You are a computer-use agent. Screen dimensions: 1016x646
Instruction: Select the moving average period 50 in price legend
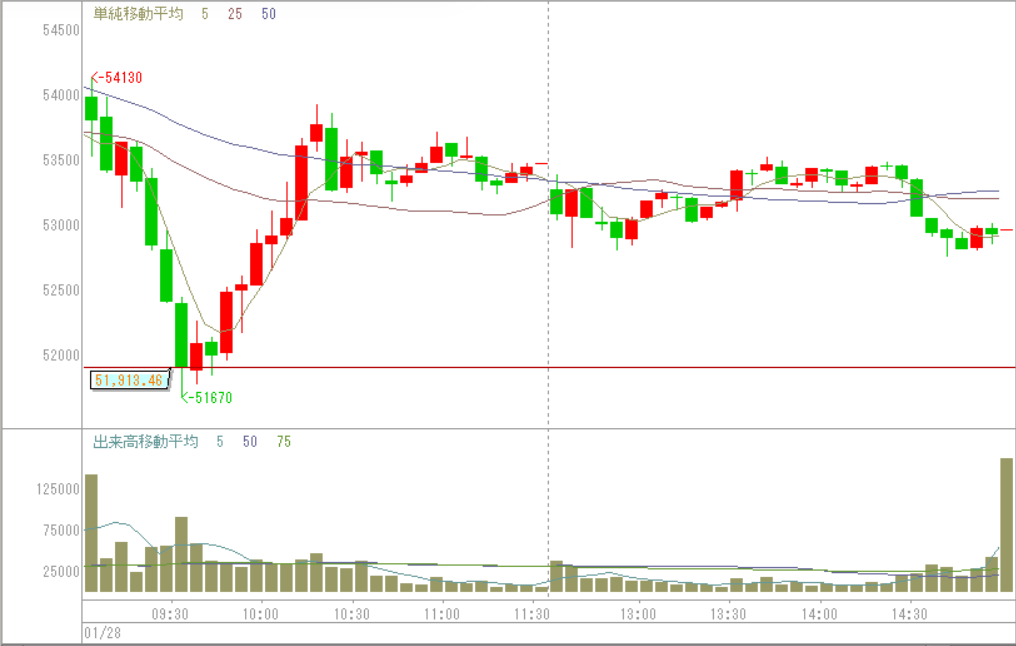tap(269, 14)
